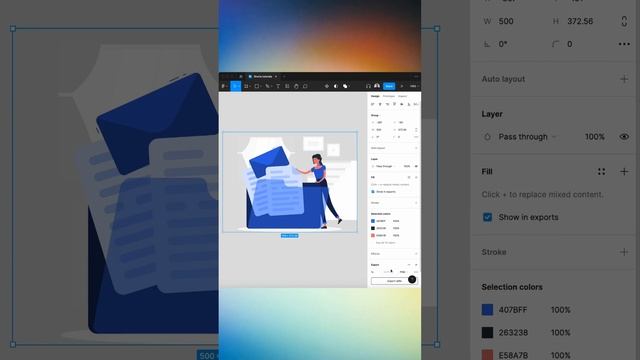Viewport: 640px width, 360px height.
Task: Switch to the Inspect tab in the small window
Action: coord(402,96)
